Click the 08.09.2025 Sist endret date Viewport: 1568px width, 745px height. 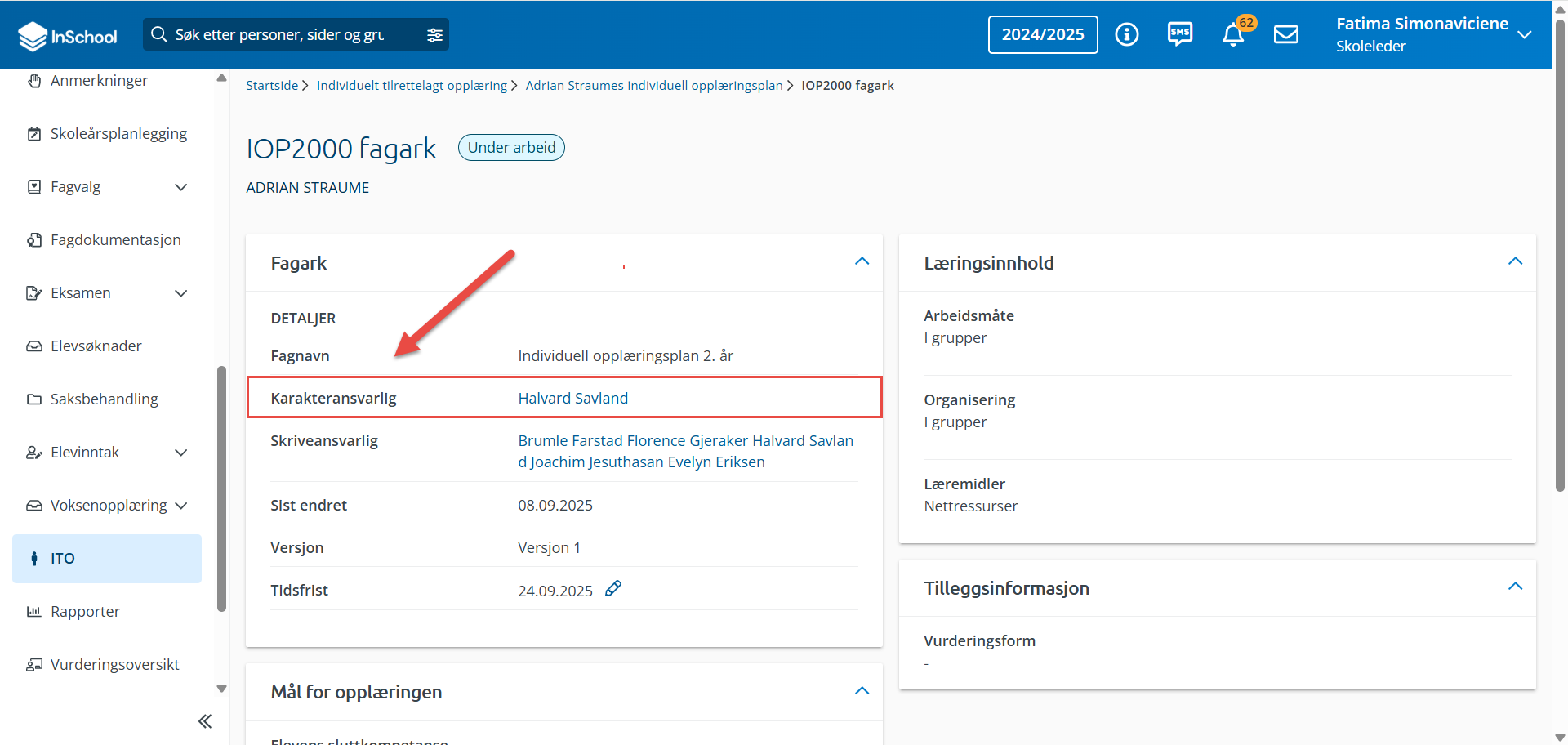[555, 505]
